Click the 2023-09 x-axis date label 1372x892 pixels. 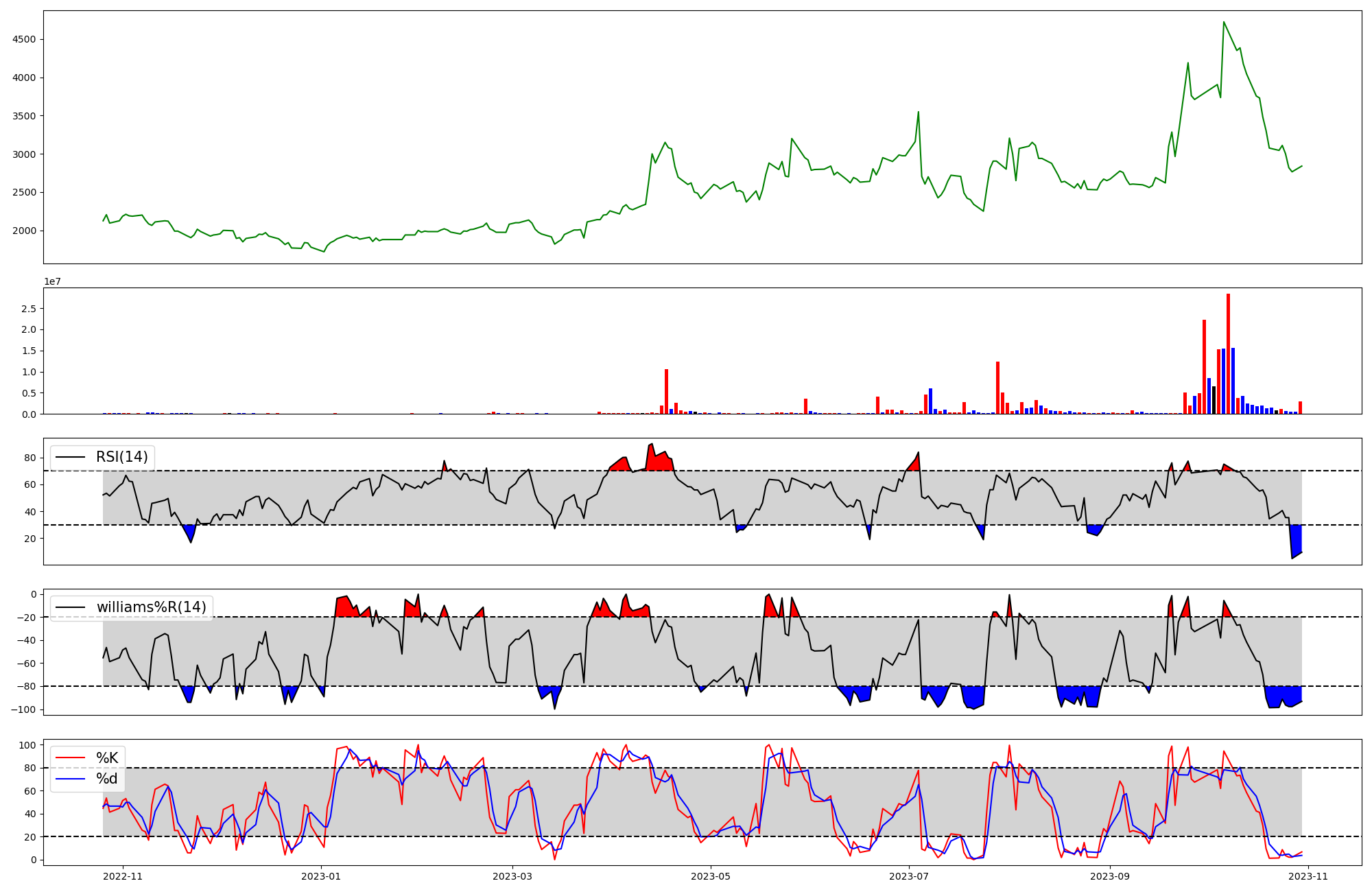[x=1110, y=876]
